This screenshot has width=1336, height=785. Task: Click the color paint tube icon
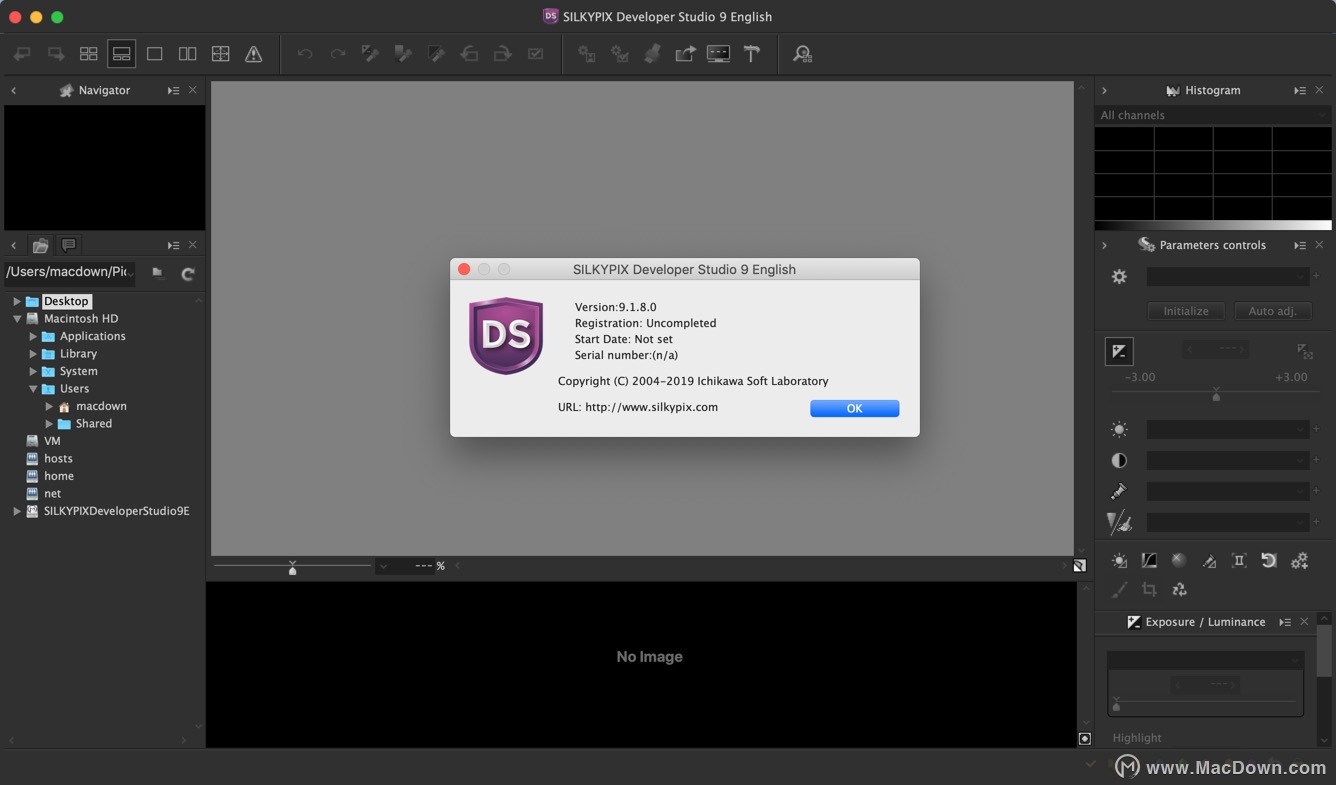[1119, 491]
